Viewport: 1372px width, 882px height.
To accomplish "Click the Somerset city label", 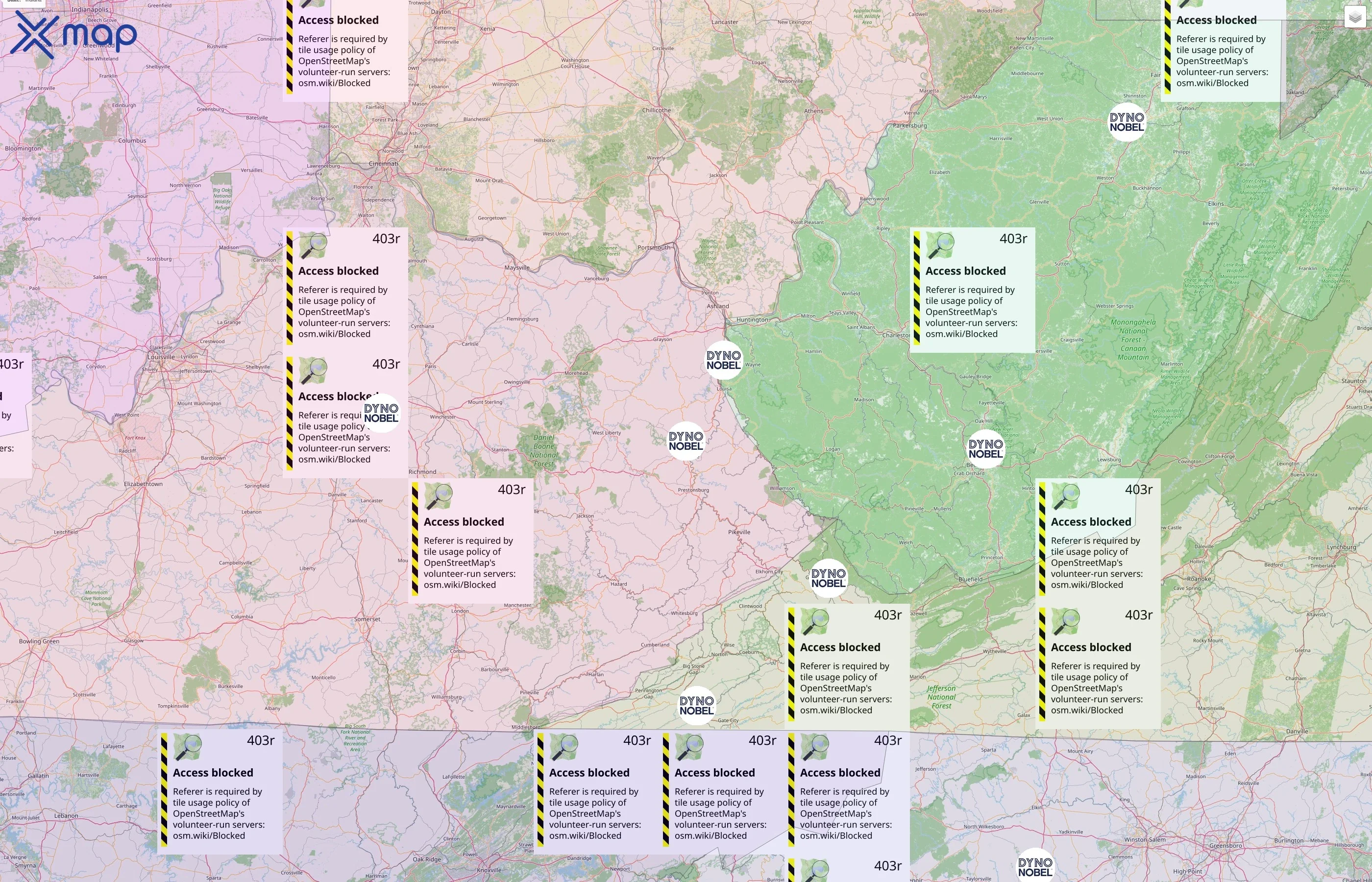I will pos(367,619).
